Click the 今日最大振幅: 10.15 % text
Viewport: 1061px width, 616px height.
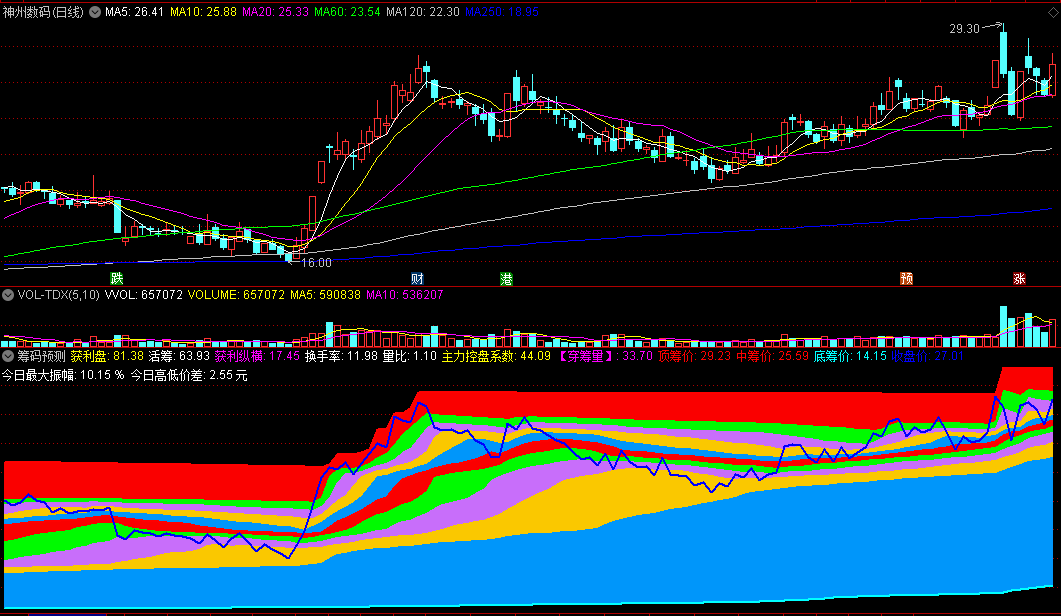(63, 375)
